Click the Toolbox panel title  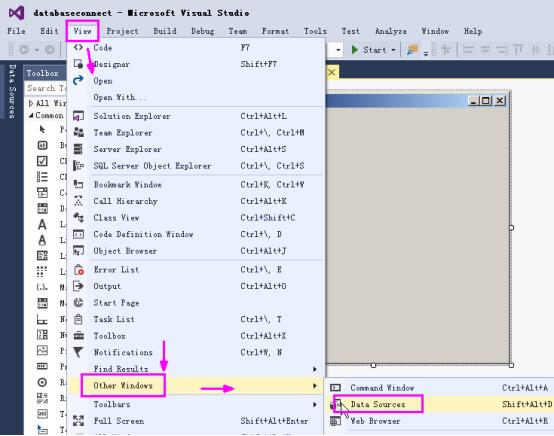pyautogui.click(x=42, y=73)
